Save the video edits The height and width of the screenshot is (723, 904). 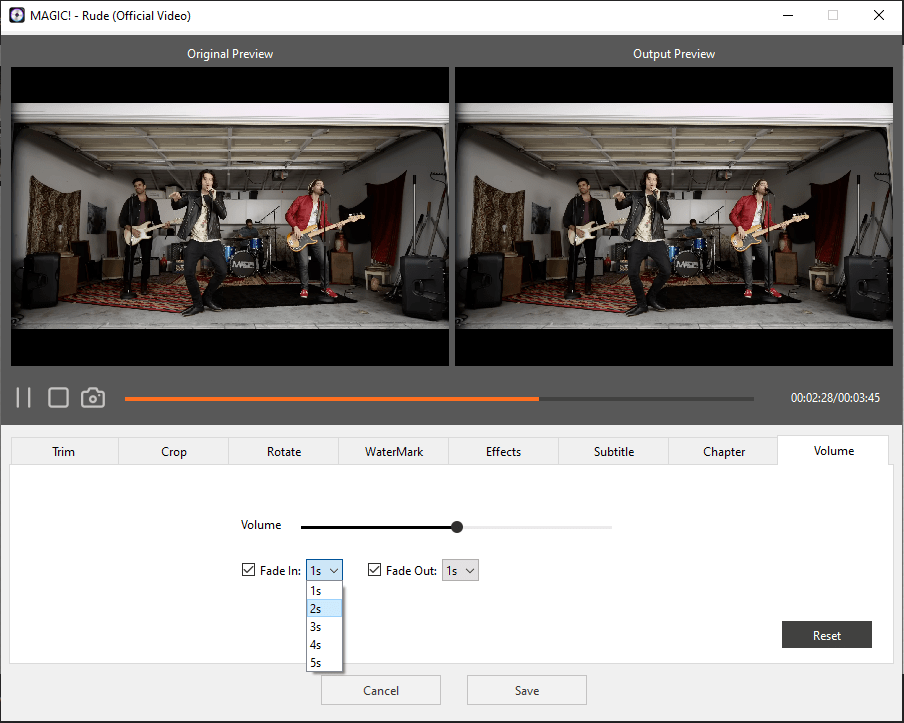(526, 690)
